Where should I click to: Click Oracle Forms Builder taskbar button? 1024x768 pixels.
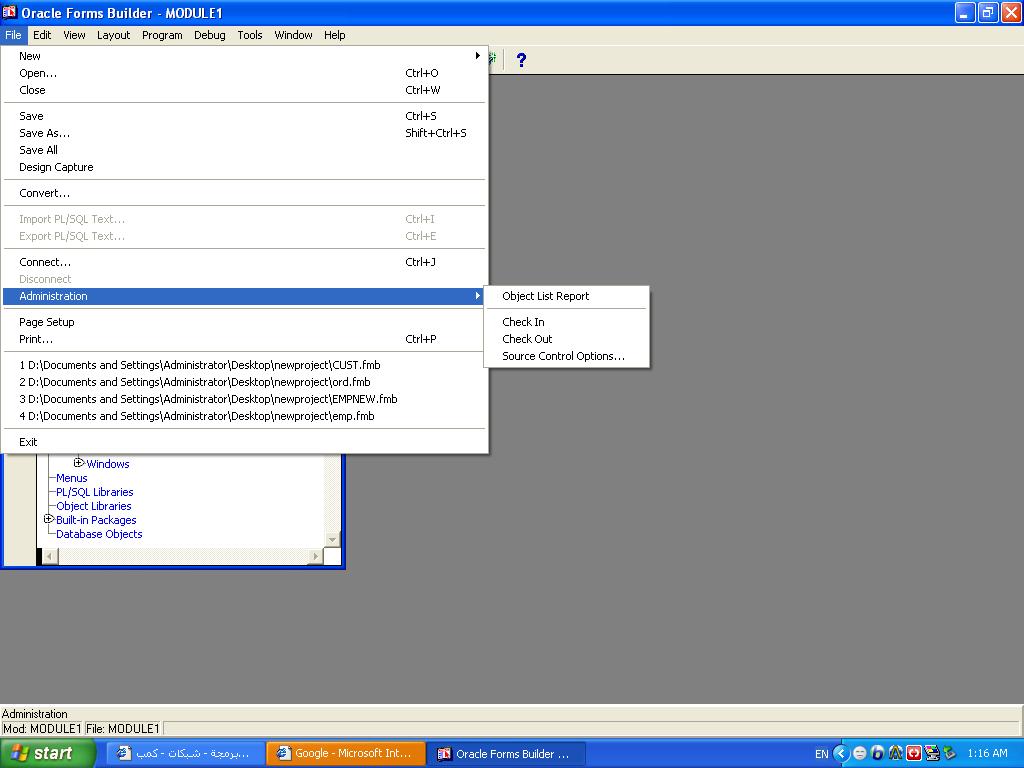(x=506, y=754)
